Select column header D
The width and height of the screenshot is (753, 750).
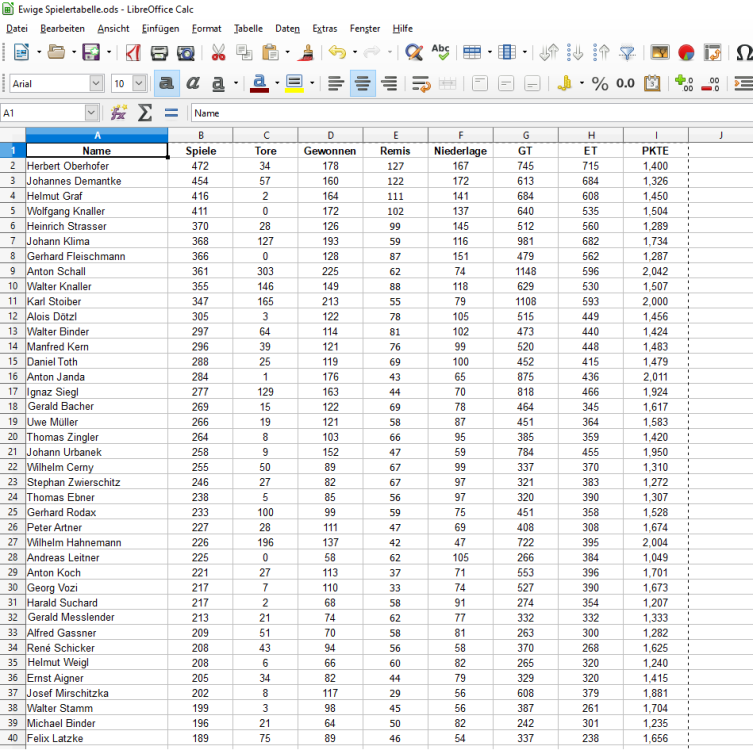point(330,134)
